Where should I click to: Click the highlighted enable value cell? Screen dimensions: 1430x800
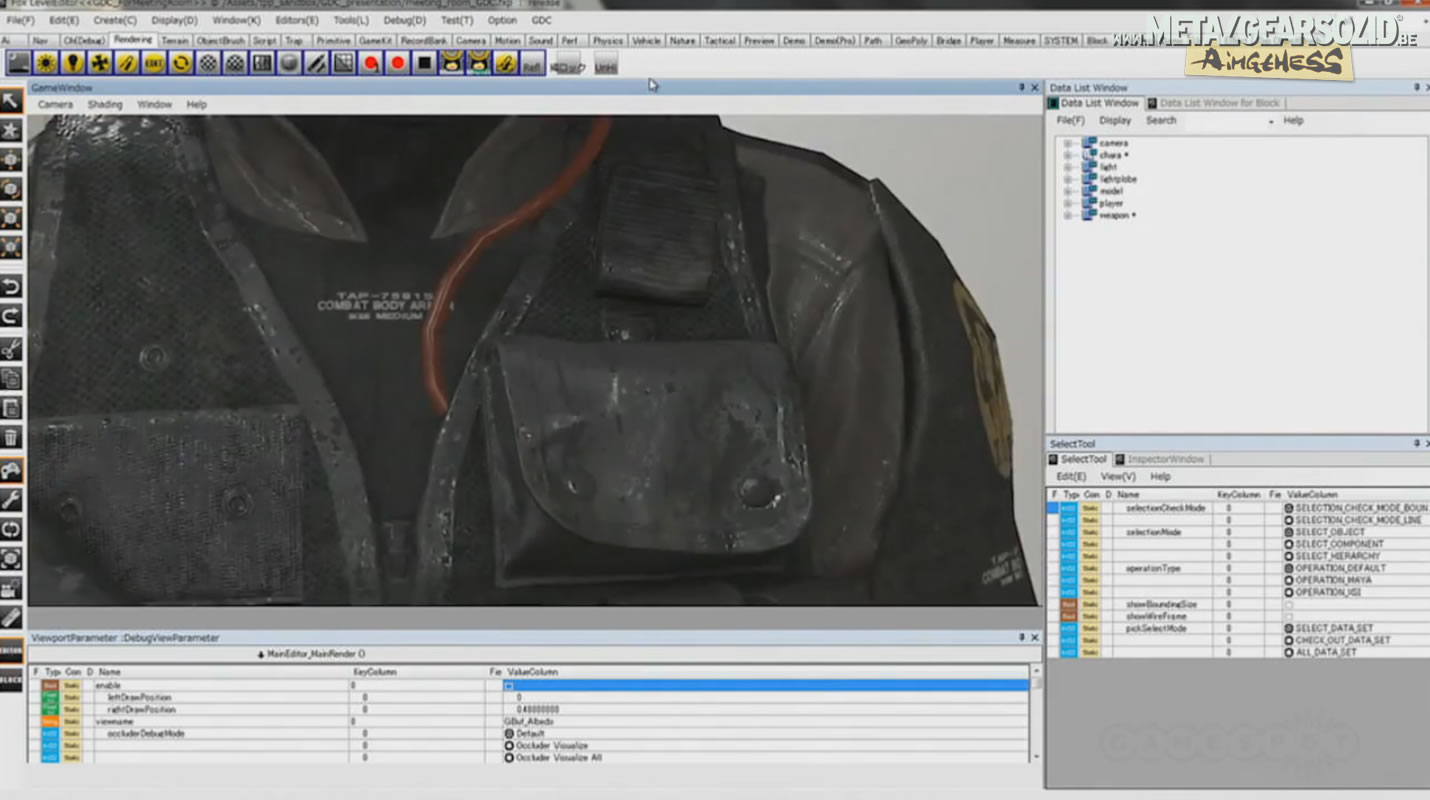coord(766,685)
